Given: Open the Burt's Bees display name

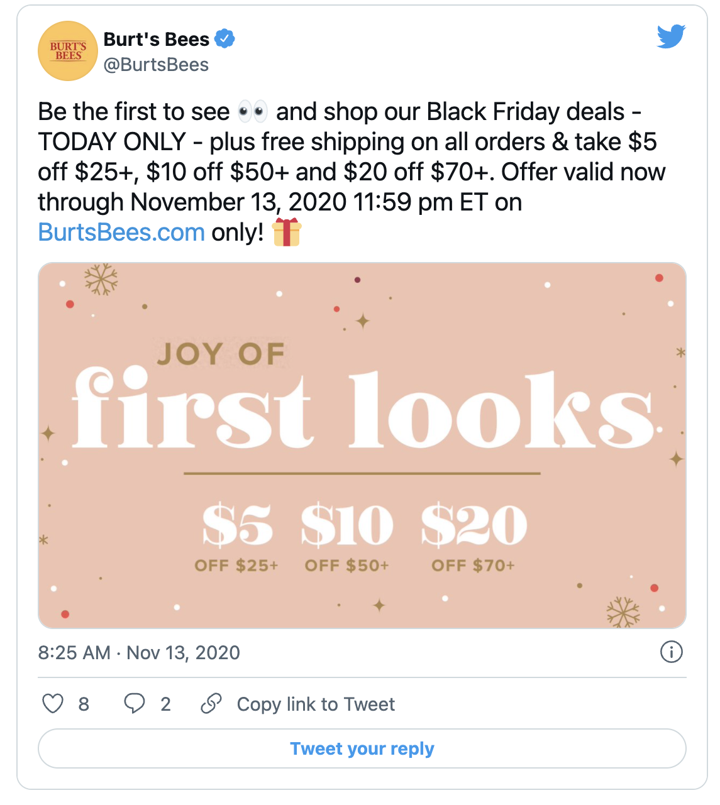Looking at the screenshot, I should pyautogui.click(x=156, y=39).
